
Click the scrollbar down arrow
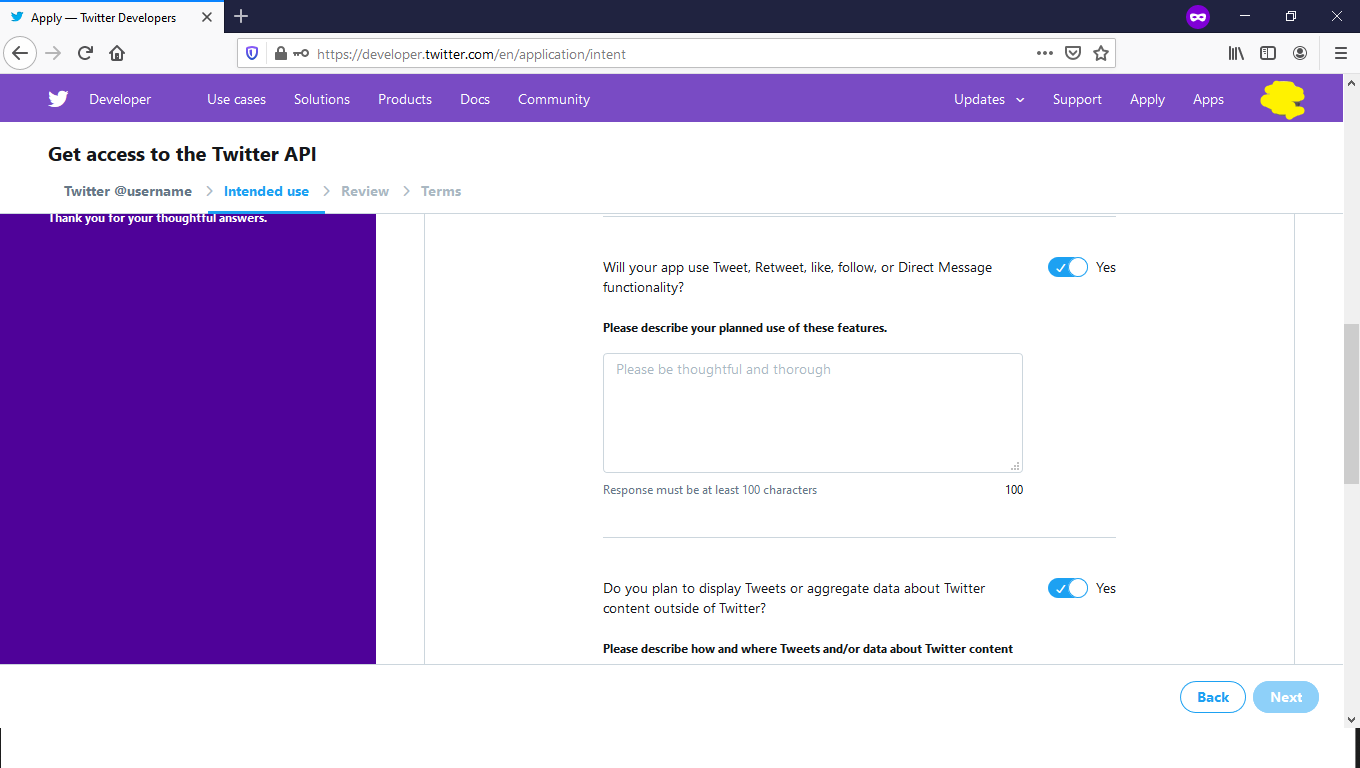1351,719
